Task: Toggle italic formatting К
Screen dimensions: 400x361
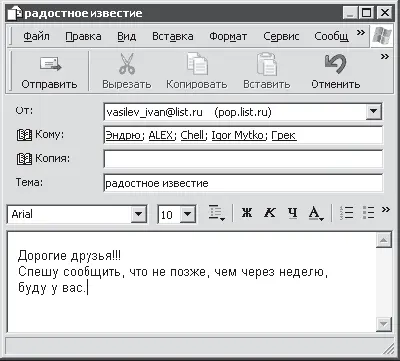Action: click(x=269, y=213)
